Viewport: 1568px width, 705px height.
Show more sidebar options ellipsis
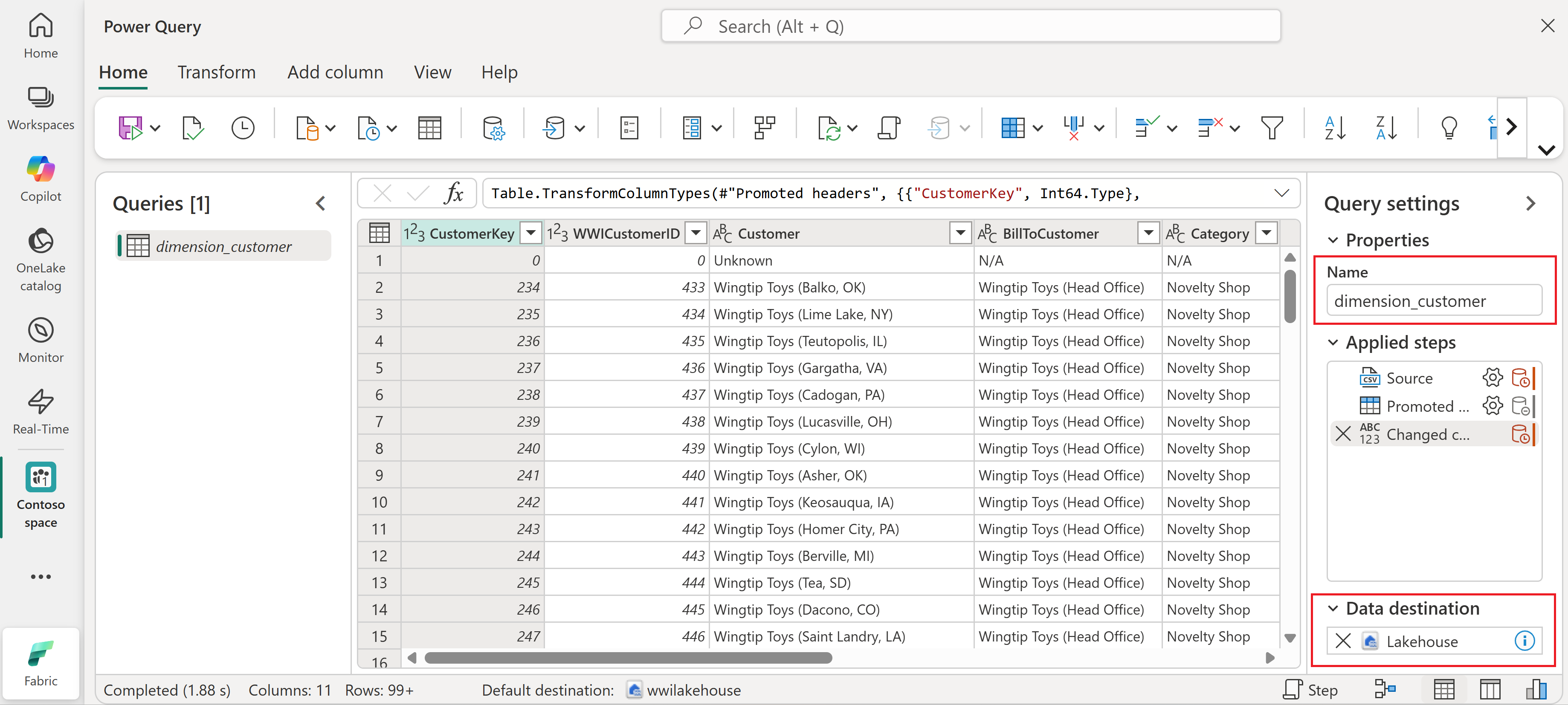click(41, 576)
